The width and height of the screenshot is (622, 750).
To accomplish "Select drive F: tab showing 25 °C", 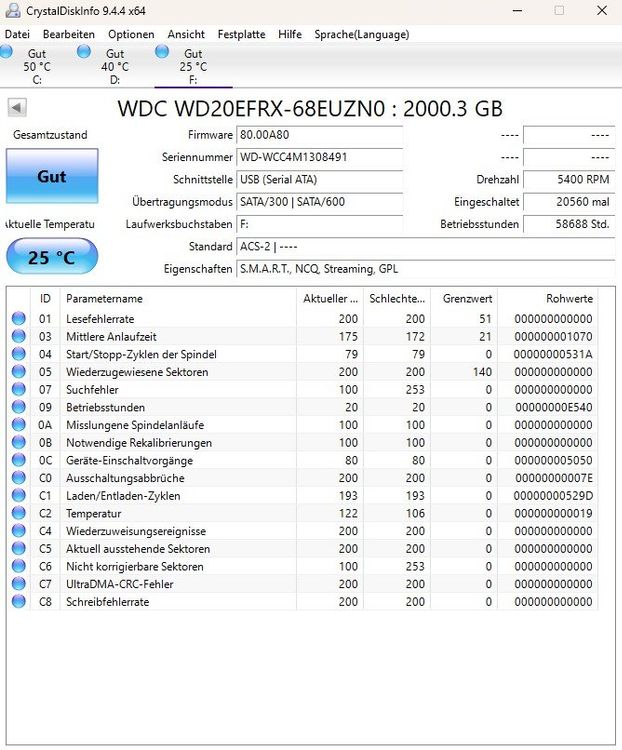I will tap(193, 66).
